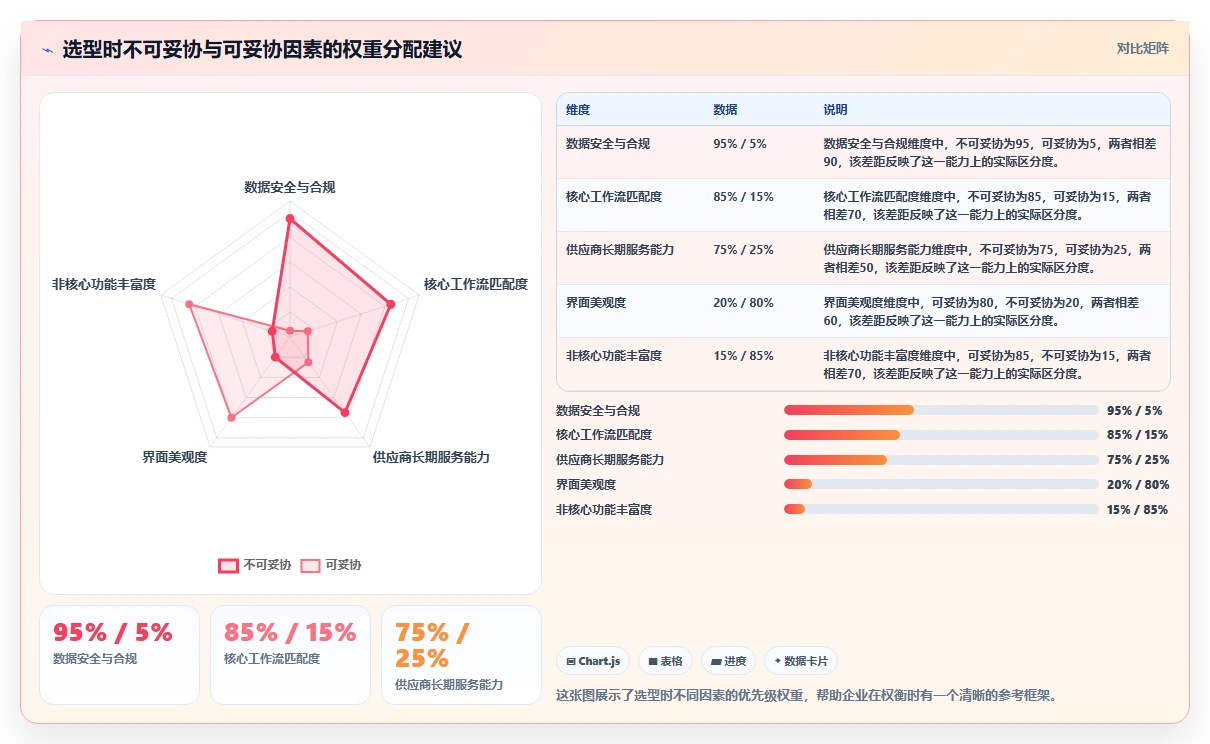
Task: Click the lightning icon beside the title
Action: tap(47, 50)
